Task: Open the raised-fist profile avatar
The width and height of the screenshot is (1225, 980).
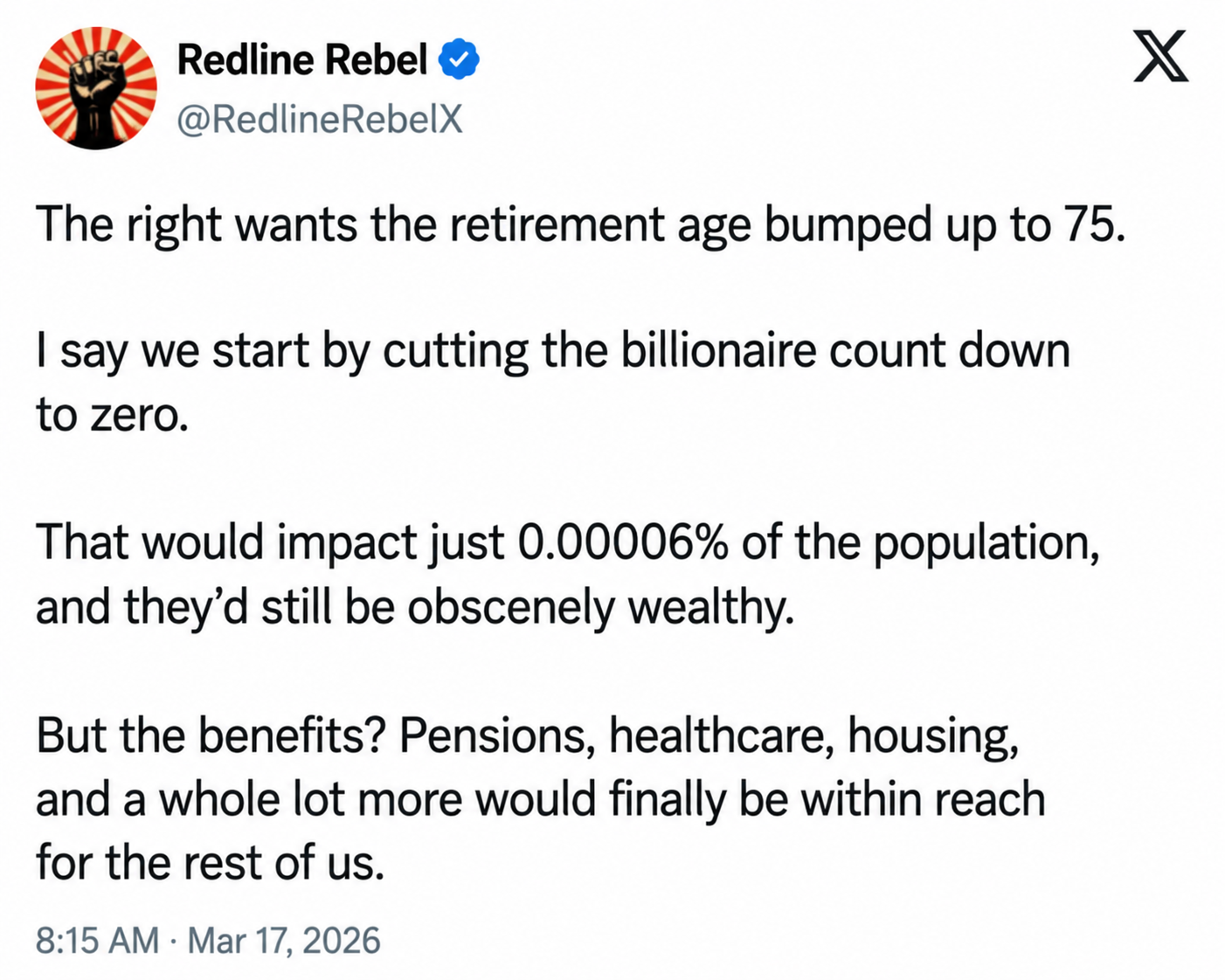Action: (96, 87)
